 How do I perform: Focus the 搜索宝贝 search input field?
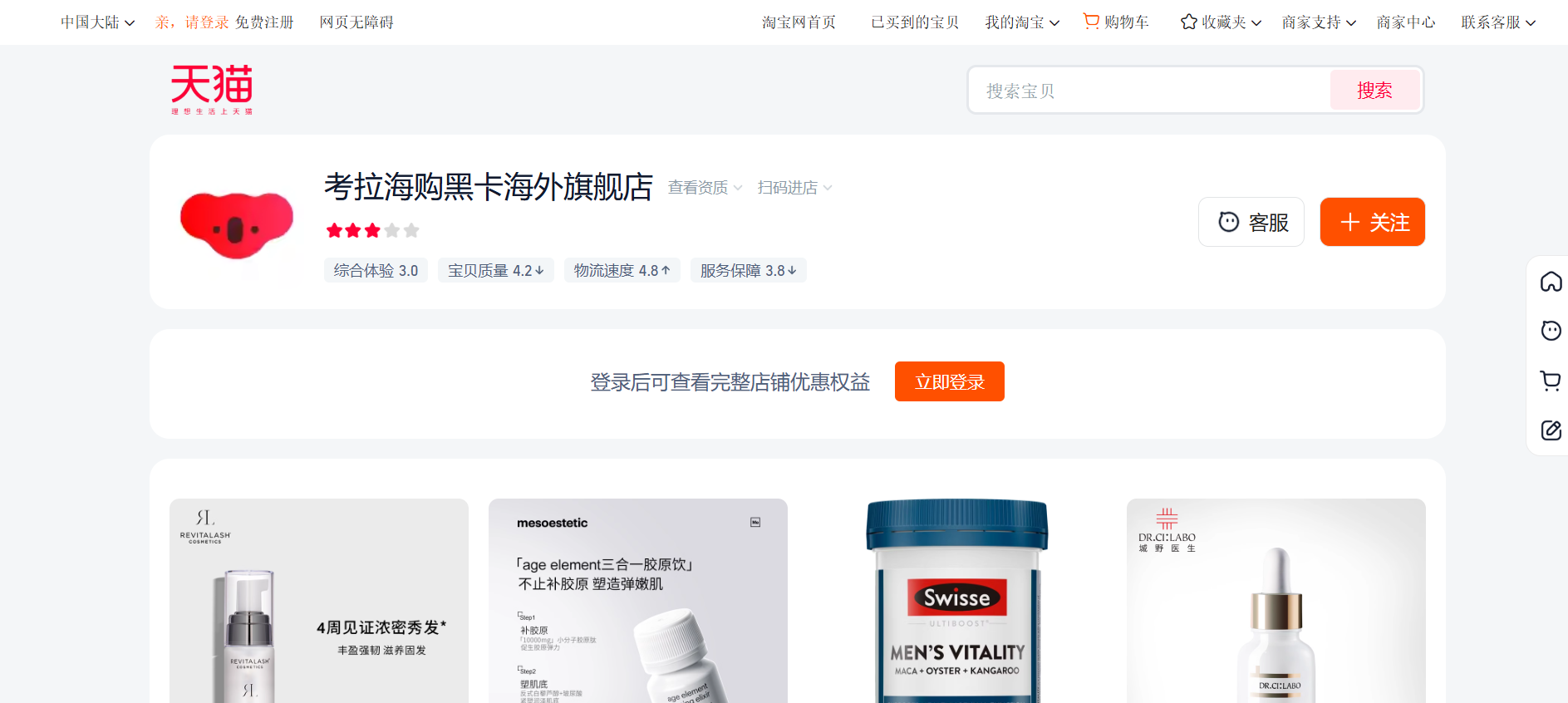tap(1150, 90)
